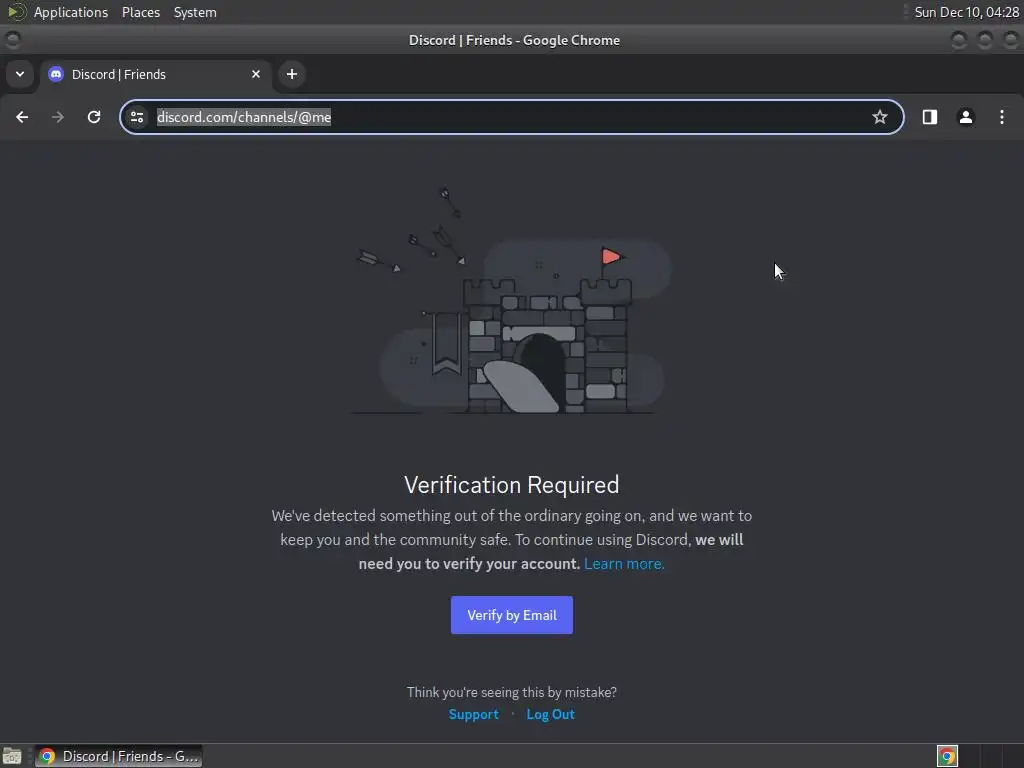Click the castle illustration
The width and height of the screenshot is (1024, 768).
point(511,300)
